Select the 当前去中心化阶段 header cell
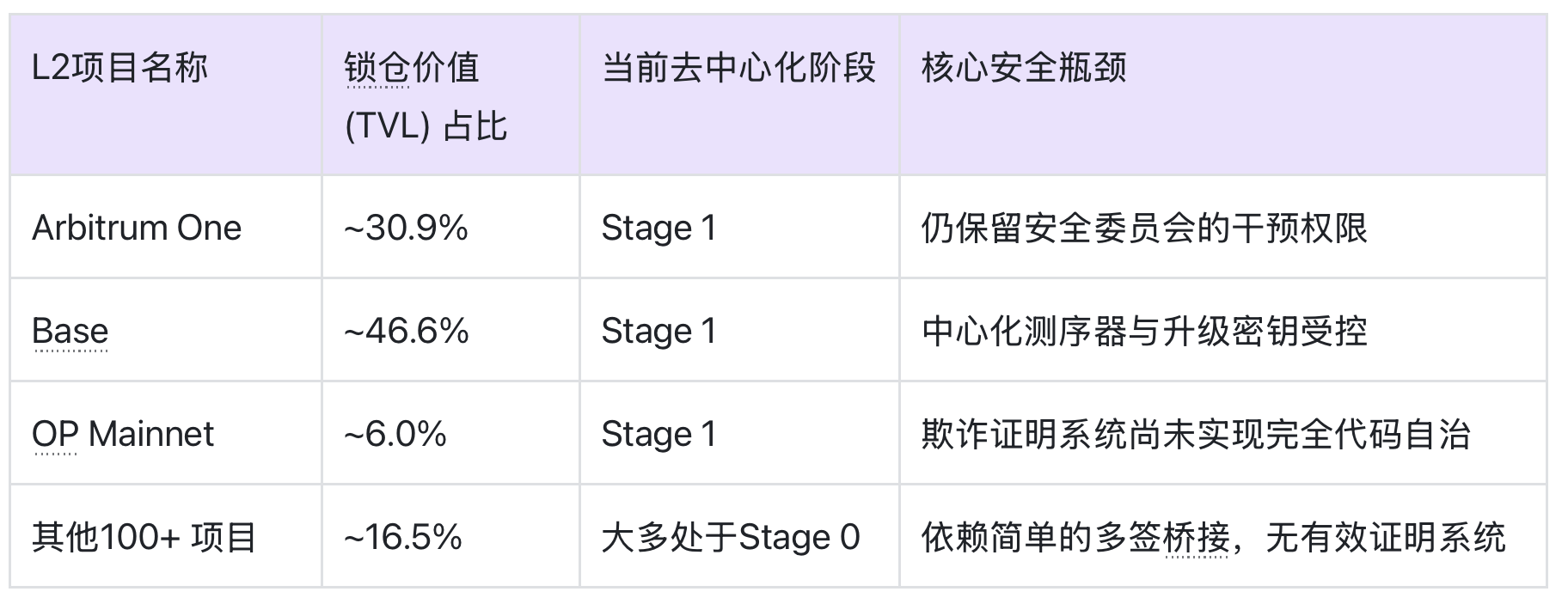This screenshot has height=610, width=1568. (x=738, y=68)
